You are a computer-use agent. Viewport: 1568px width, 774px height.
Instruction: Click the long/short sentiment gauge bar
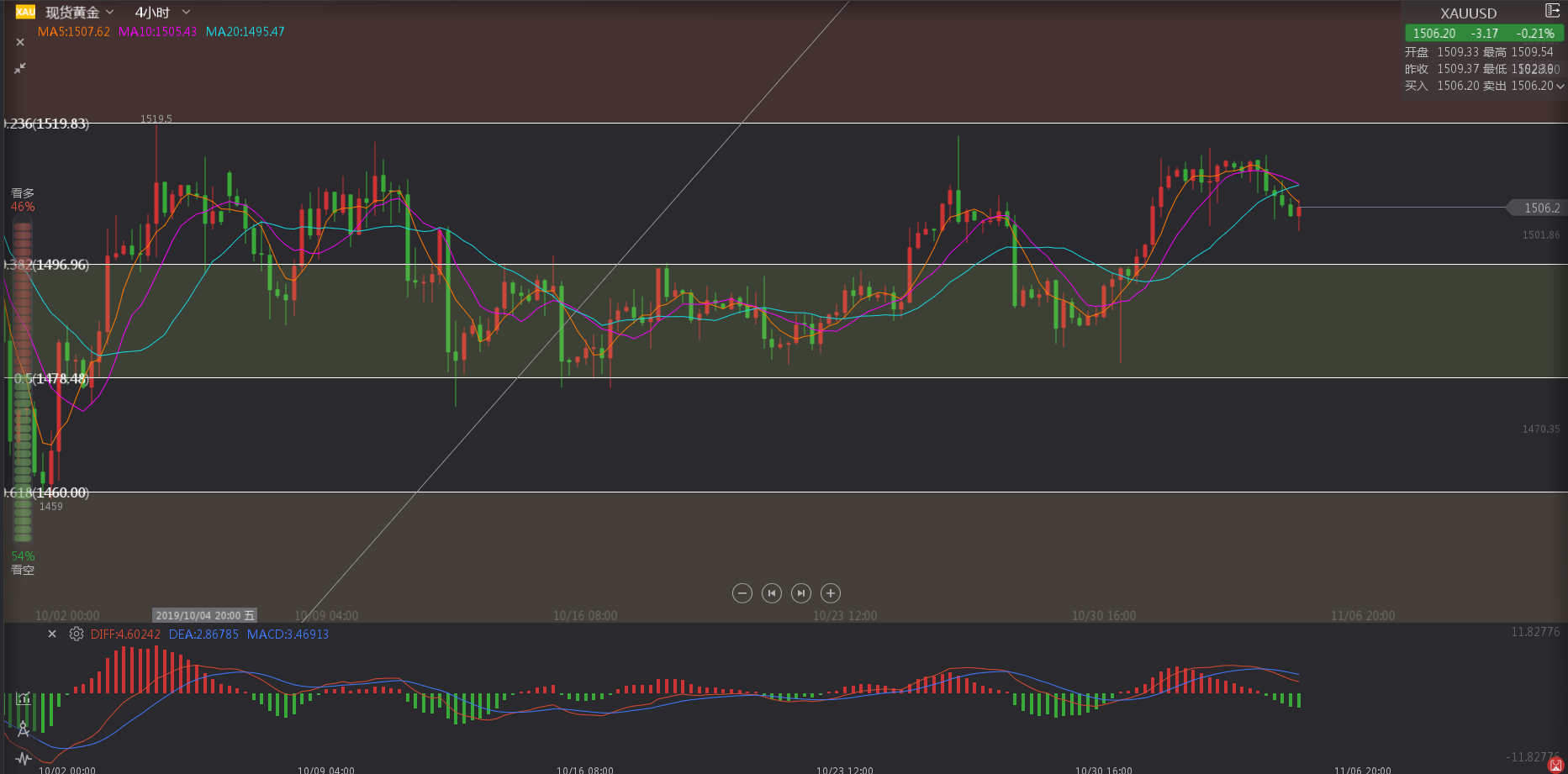[23, 381]
